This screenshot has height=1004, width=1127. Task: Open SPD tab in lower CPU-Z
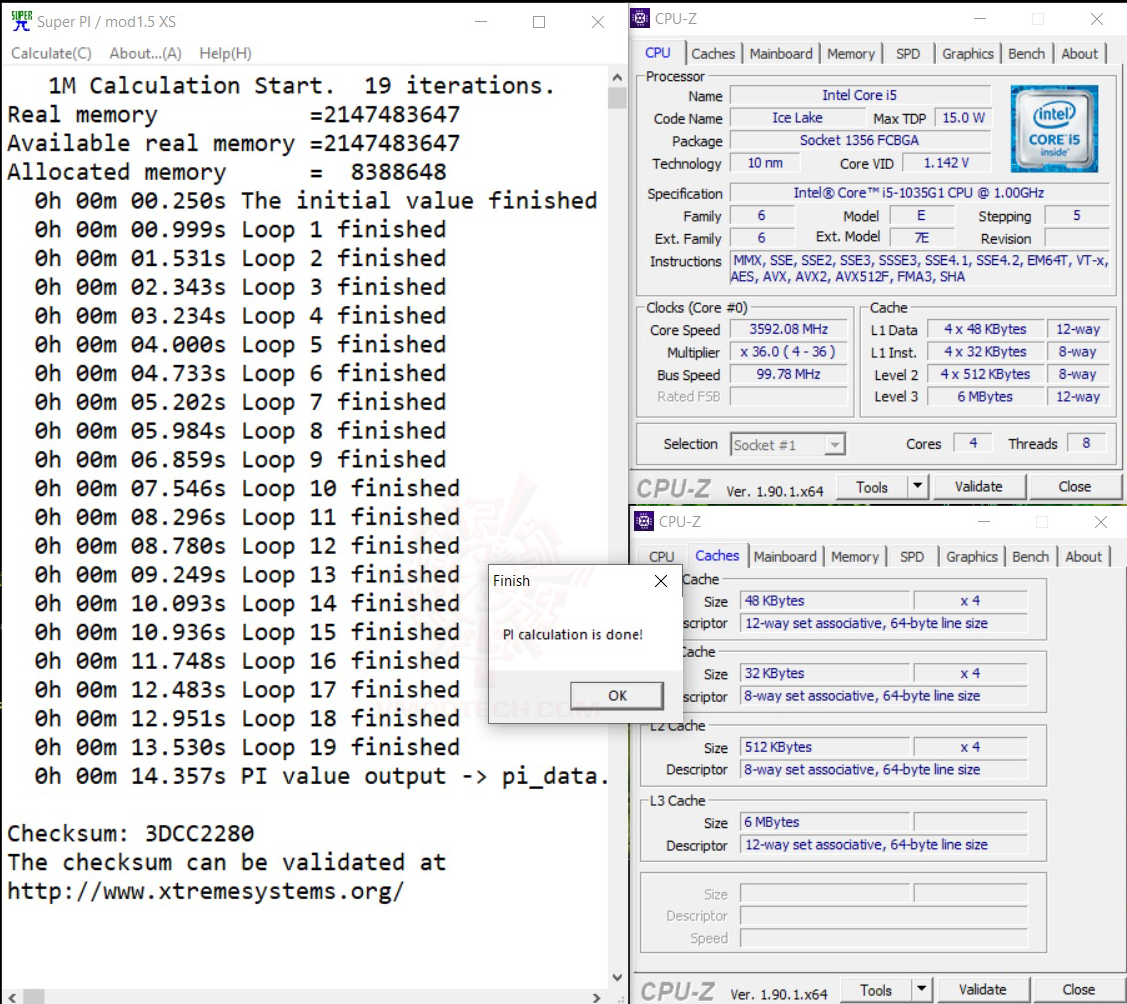911,557
